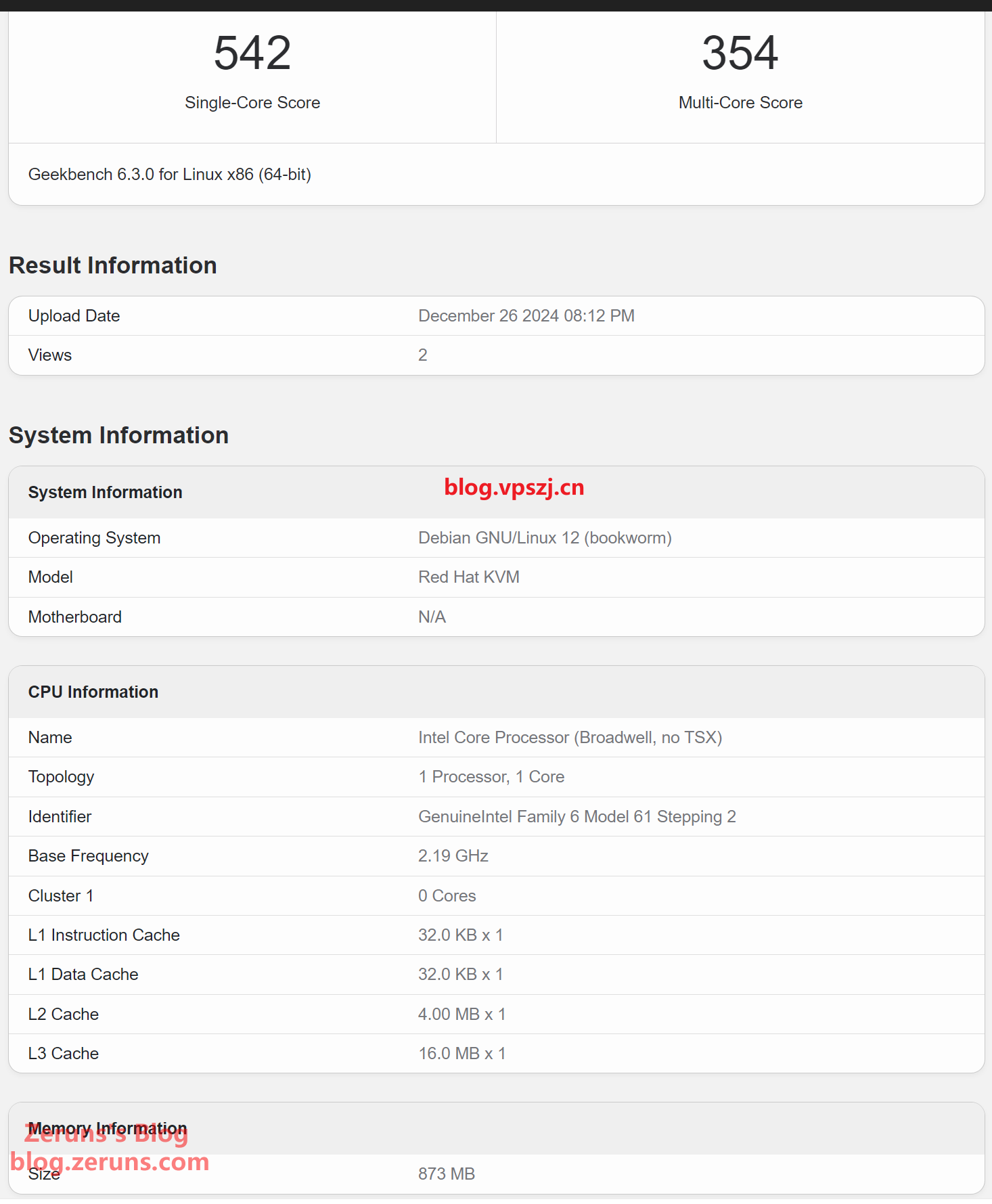Click the 542 single-core score number

coord(252,53)
